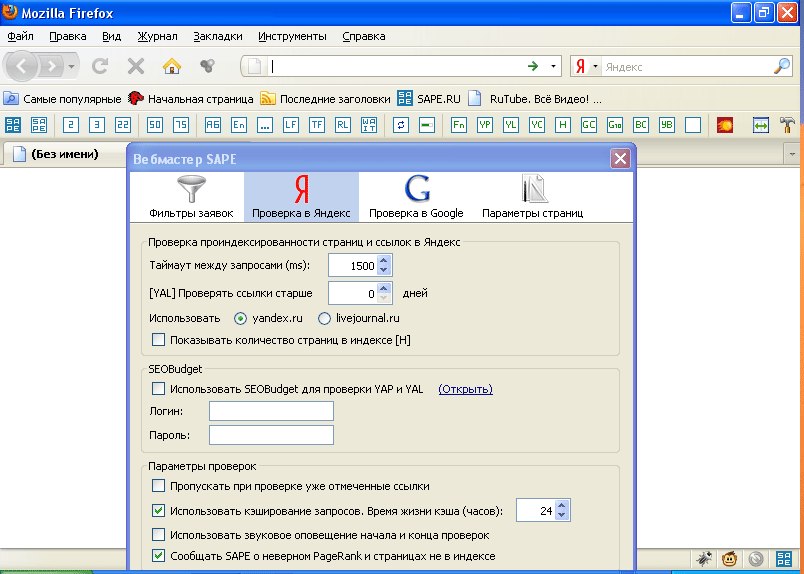
Task: Click the blue double-arrow toolbar icon
Action: point(761,125)
